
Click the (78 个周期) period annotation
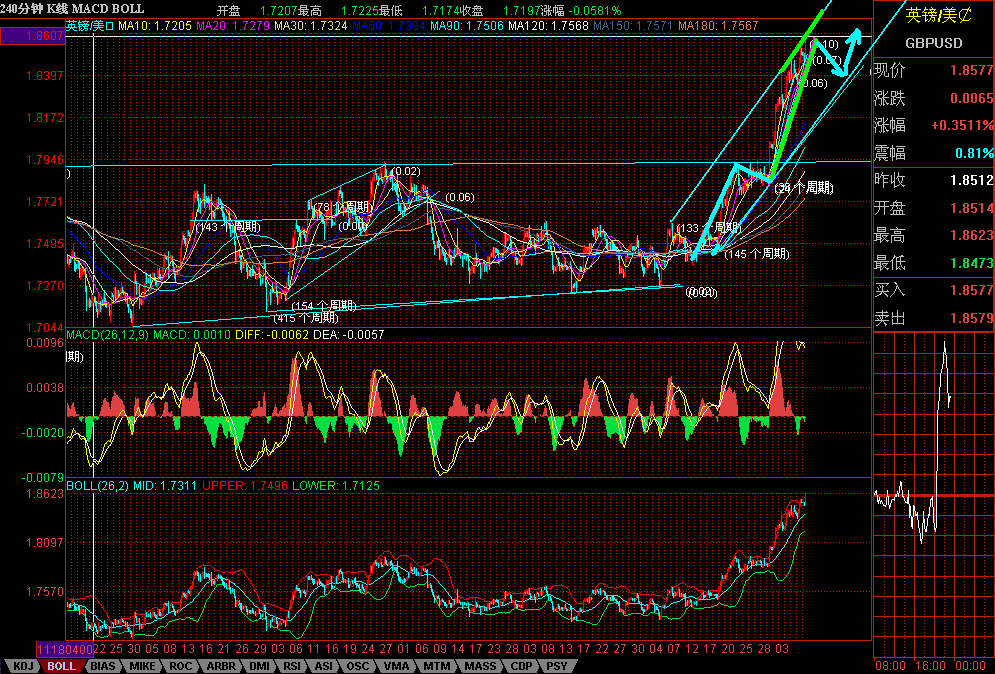click(342, 207)
